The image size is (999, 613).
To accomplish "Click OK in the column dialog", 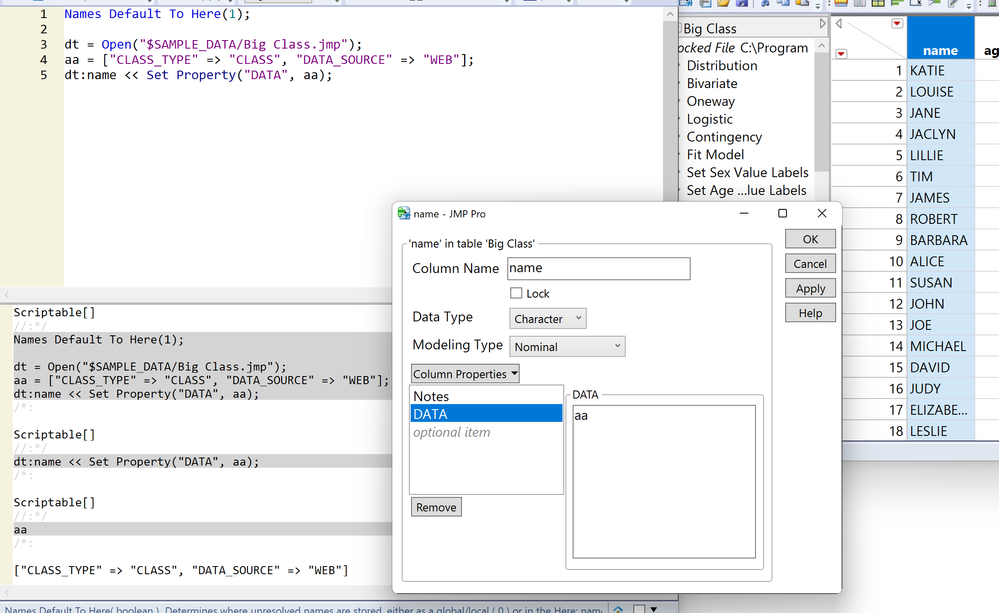I will click(x=810, y=239).
